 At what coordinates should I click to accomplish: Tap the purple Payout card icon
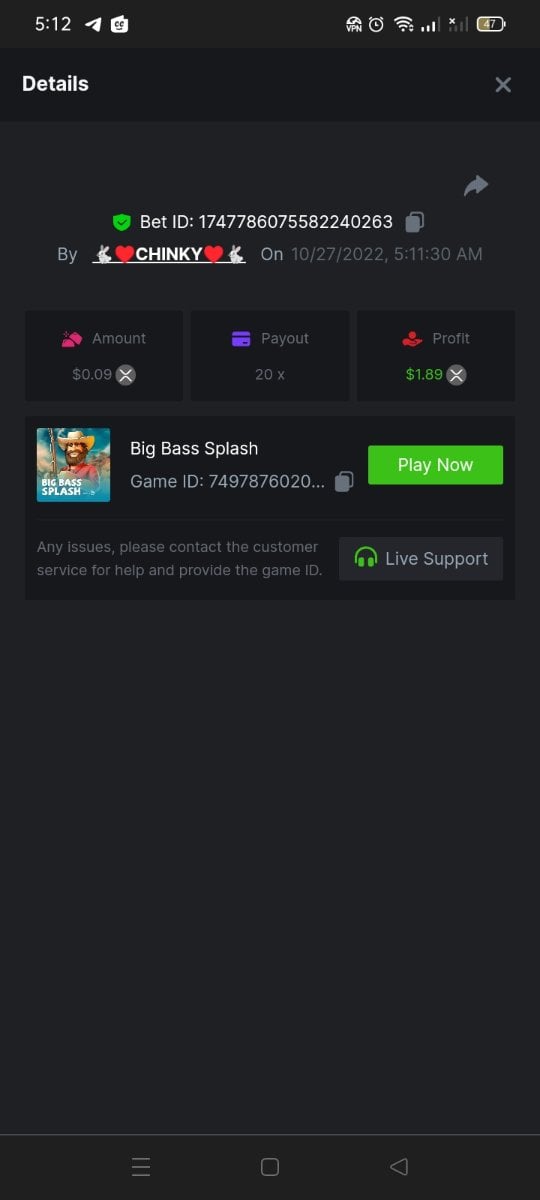point(241,339)
